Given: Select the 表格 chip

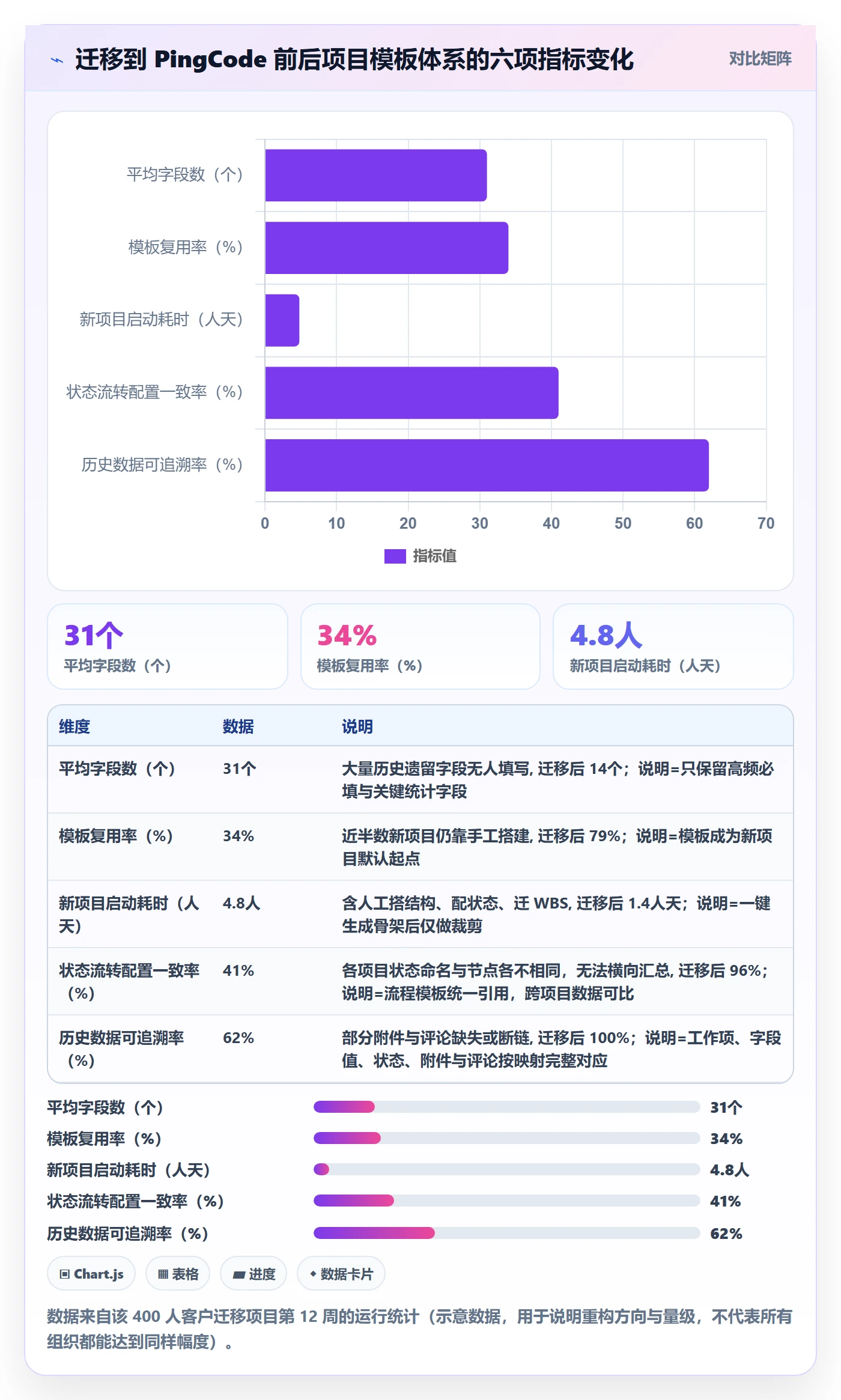Looking at the screenshot, I should tap(178, 1274).
